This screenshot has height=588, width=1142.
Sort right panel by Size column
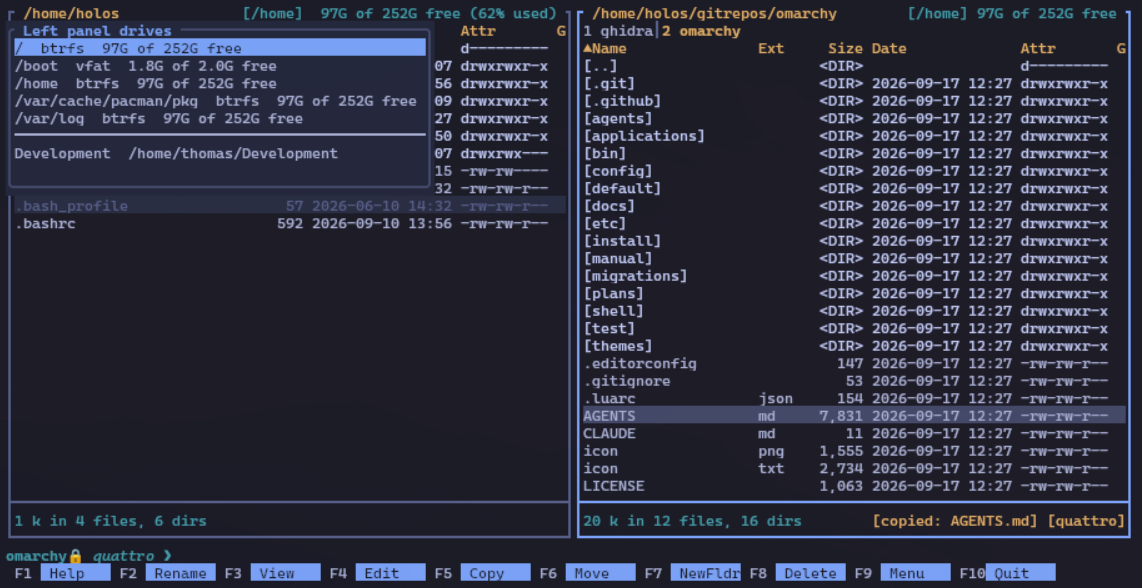(845, 49)
